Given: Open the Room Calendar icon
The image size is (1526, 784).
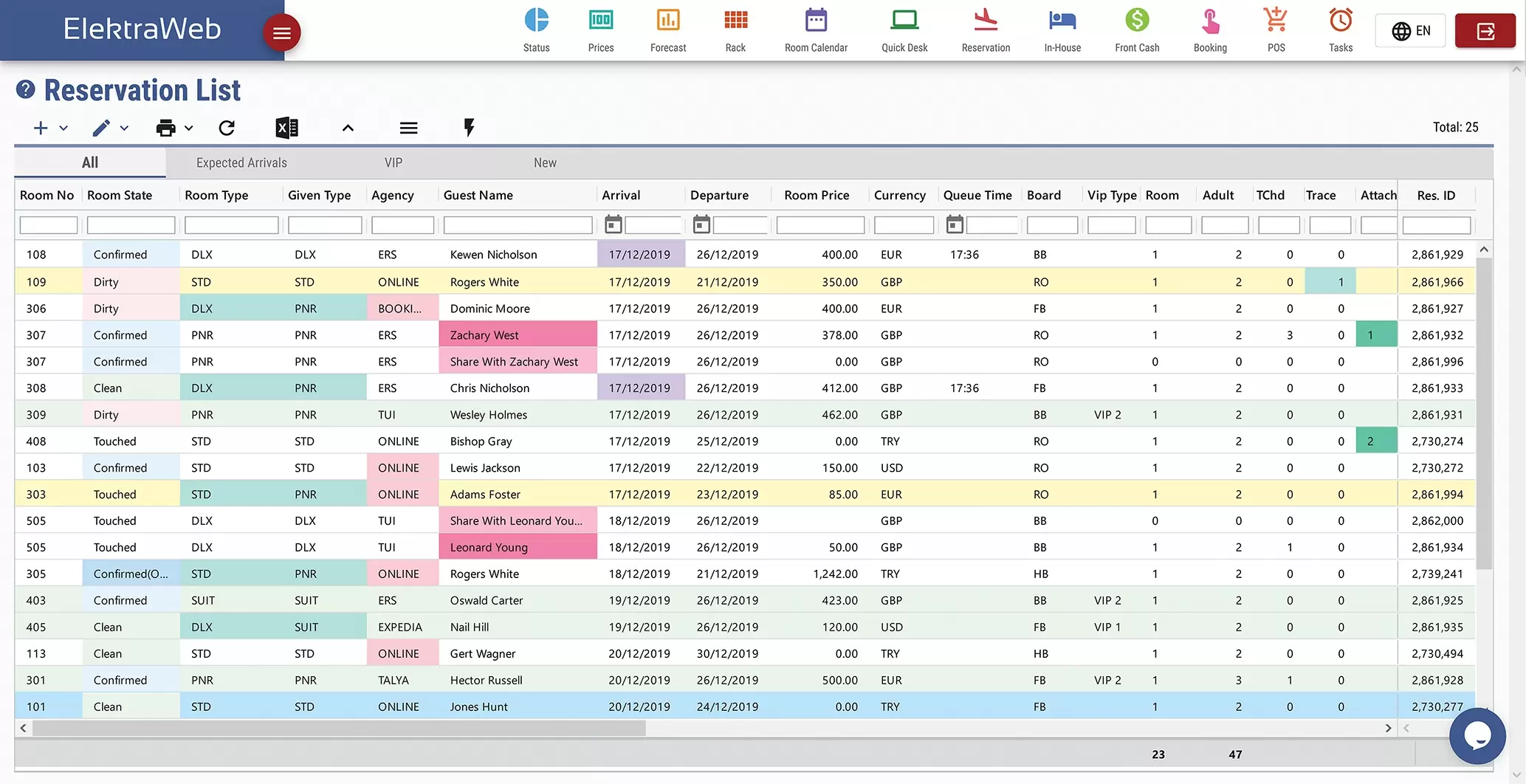Looking at the screenshot, I should 816,21.
